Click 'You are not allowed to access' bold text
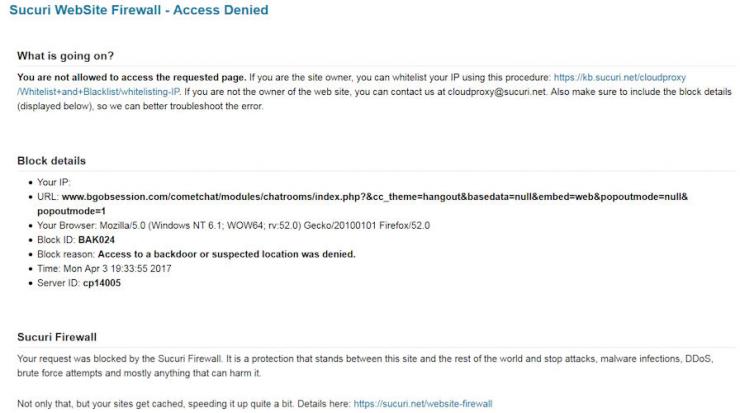The height and width of the screenshot is (413, 740). click(132, 77)
